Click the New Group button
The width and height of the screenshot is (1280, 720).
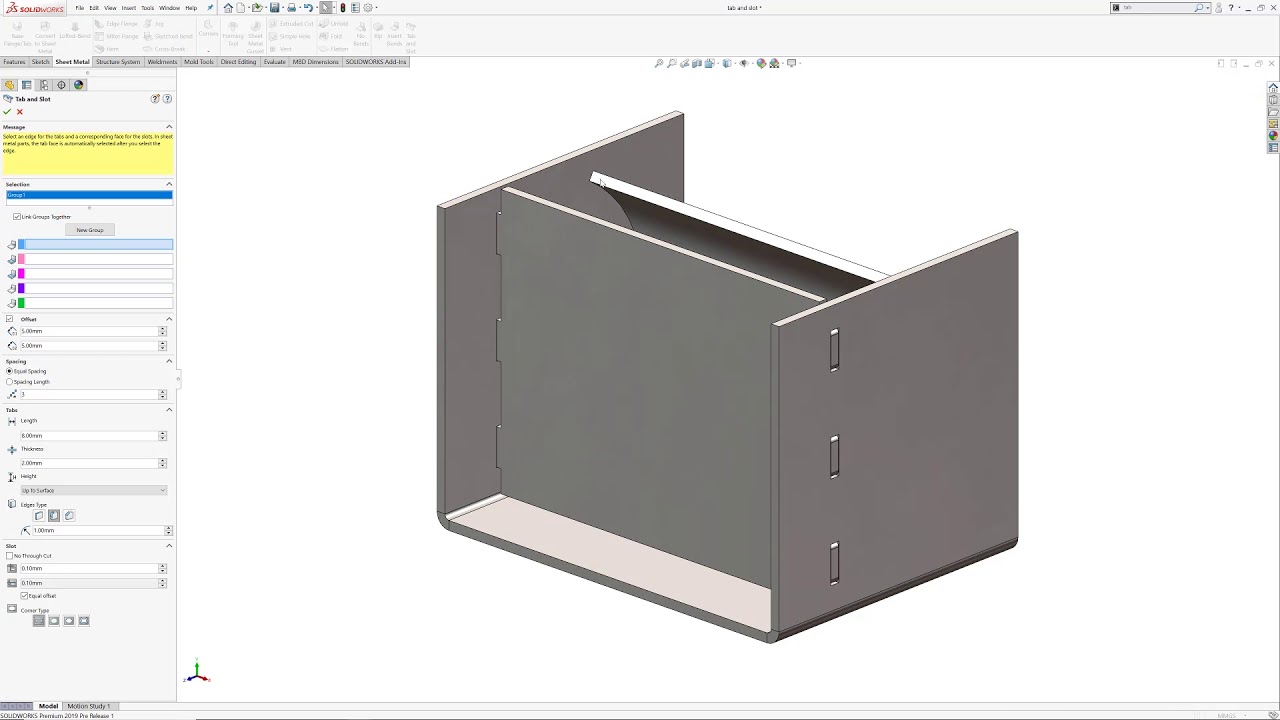[90, 230]
